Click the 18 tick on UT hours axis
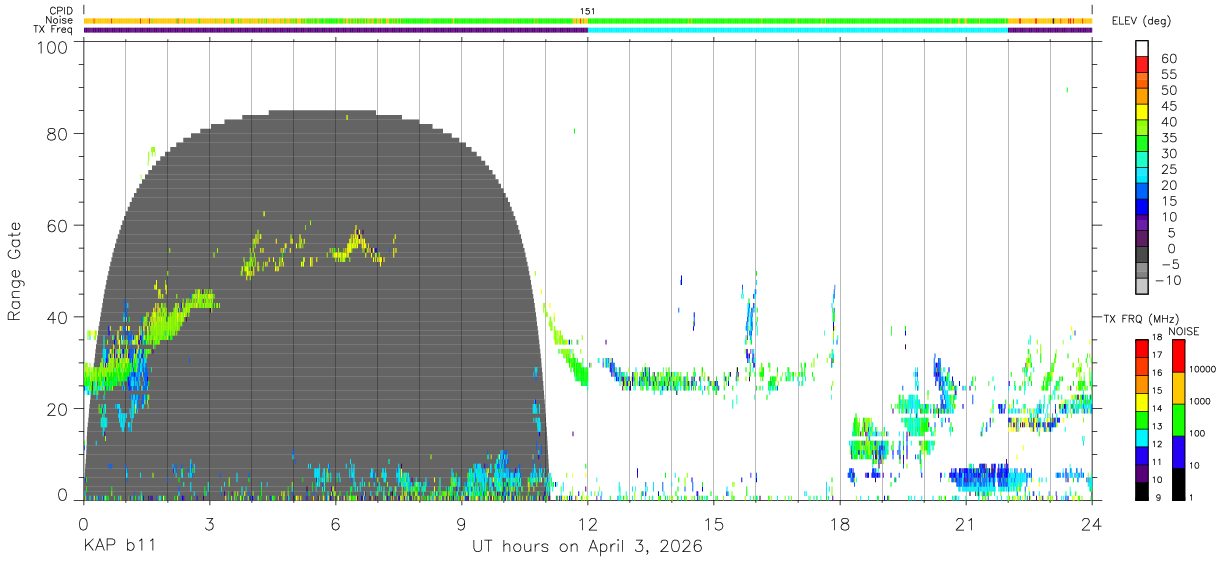The image size is (1228, 567). click(x=840, y=523)
